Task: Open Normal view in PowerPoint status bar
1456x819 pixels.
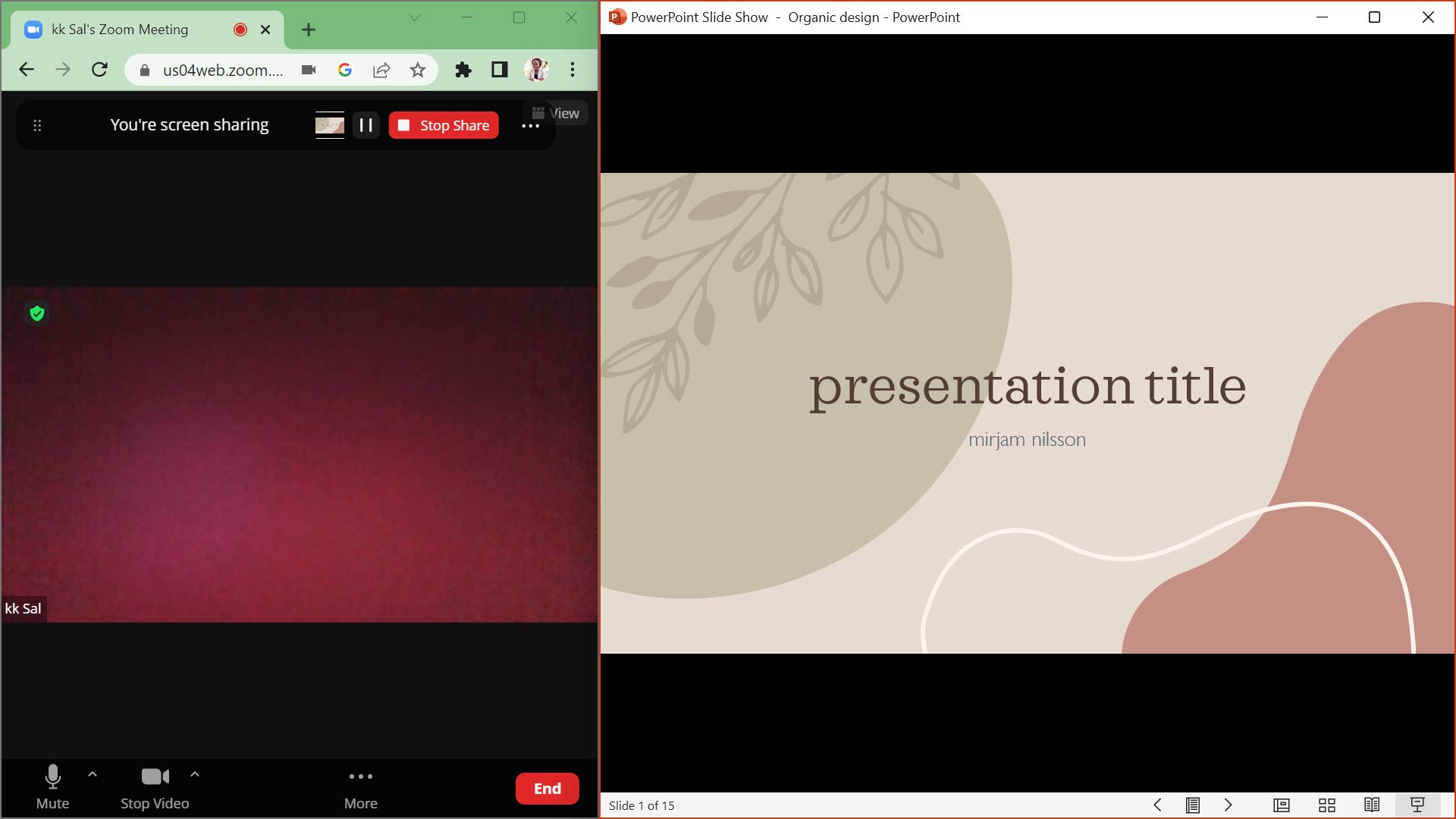Action: tap(1281, 805)
